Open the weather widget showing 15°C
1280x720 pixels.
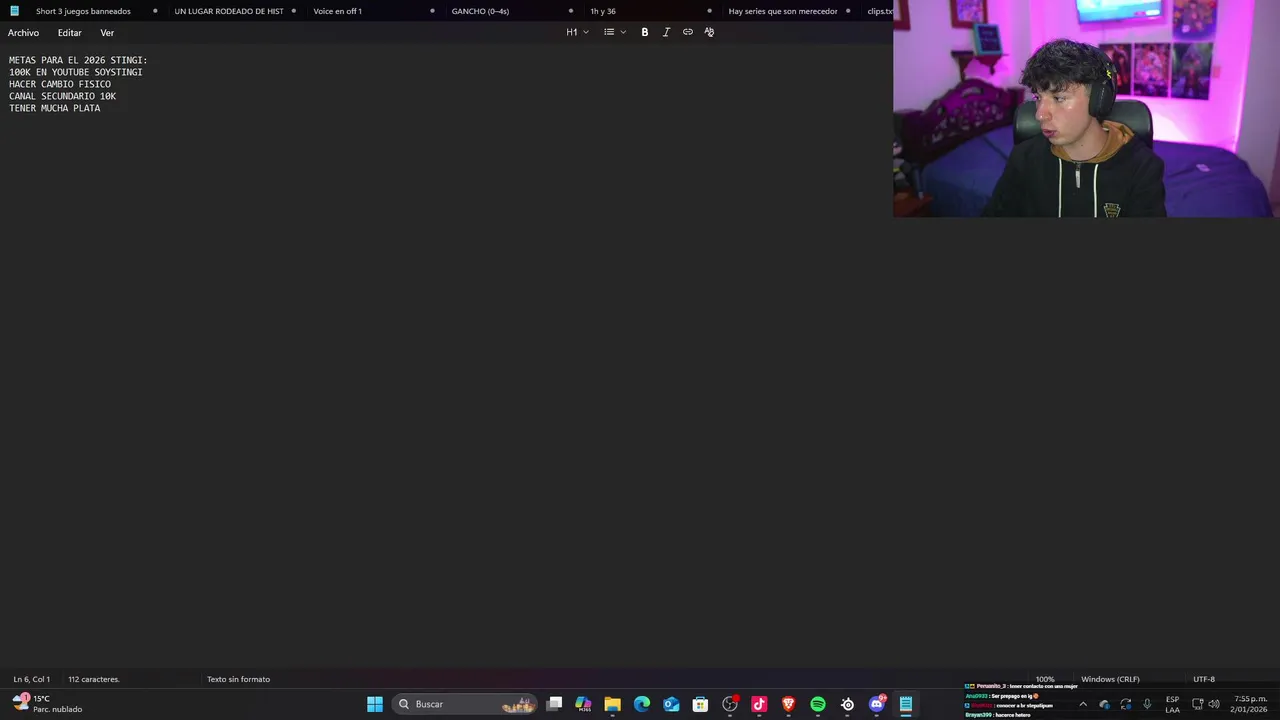47,704
